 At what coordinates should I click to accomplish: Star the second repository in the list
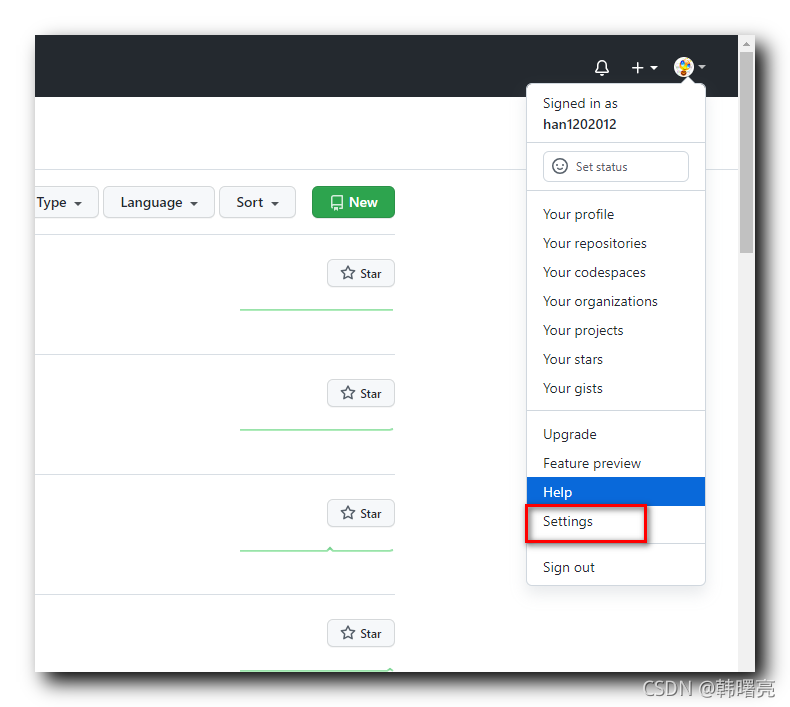coord(361,393)
